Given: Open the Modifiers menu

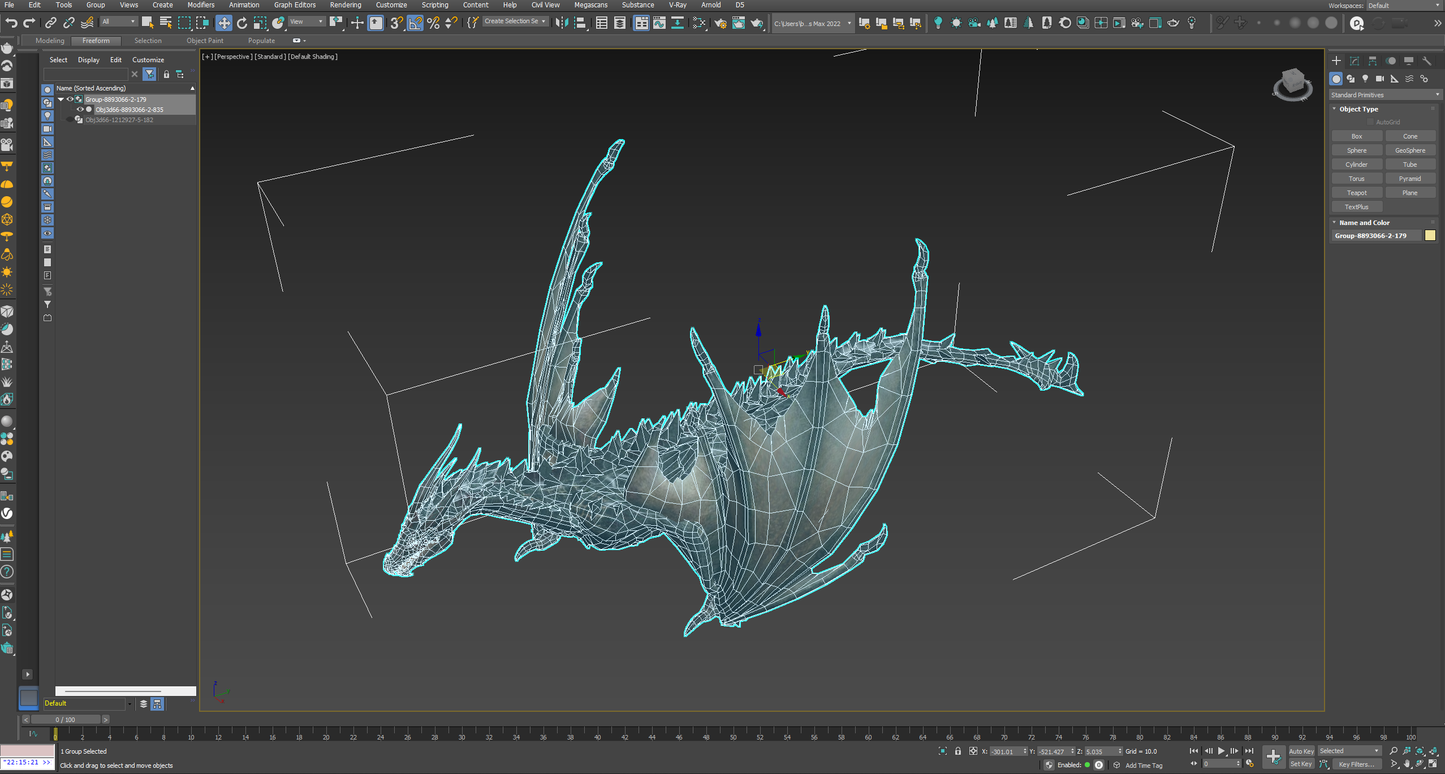Looking at the screenshot, I should coord(201,5).
